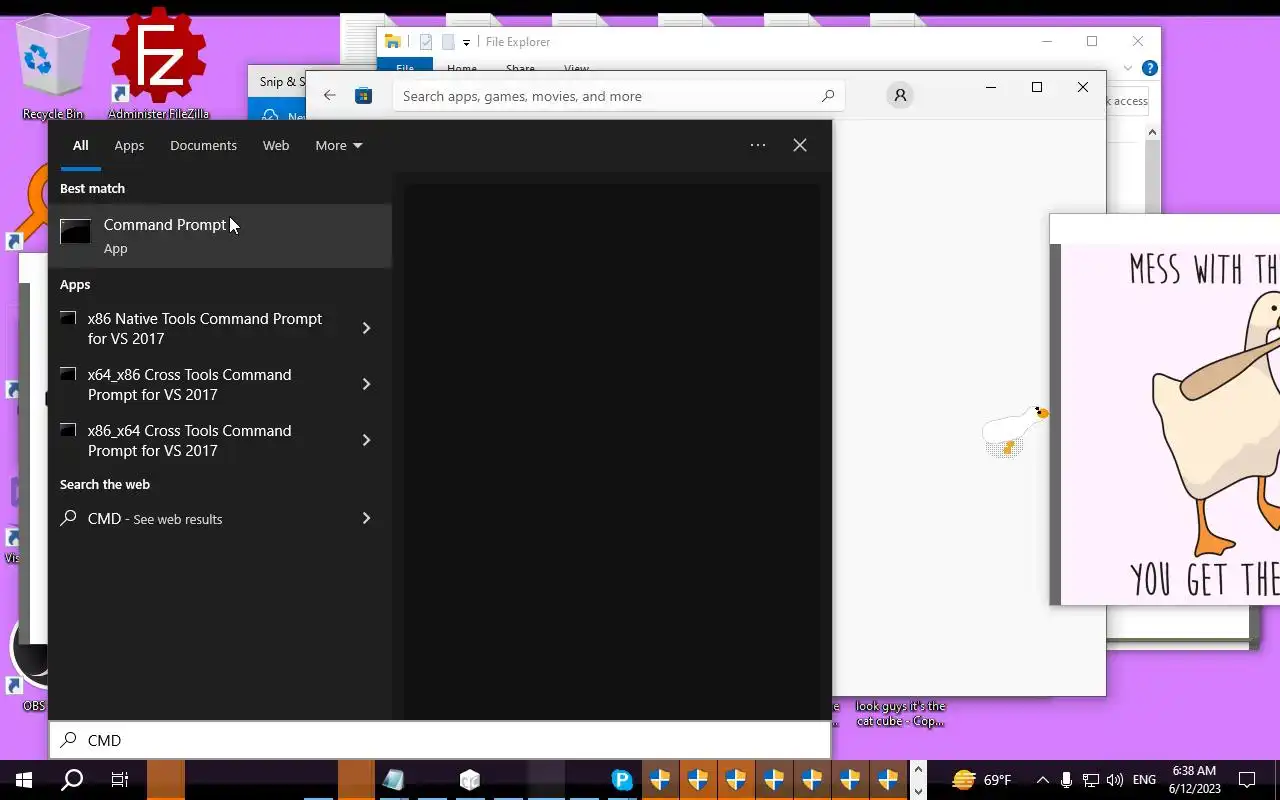Select the cat cube desktop file
The image size is (1280, 800).
click(x=900, y=713)
